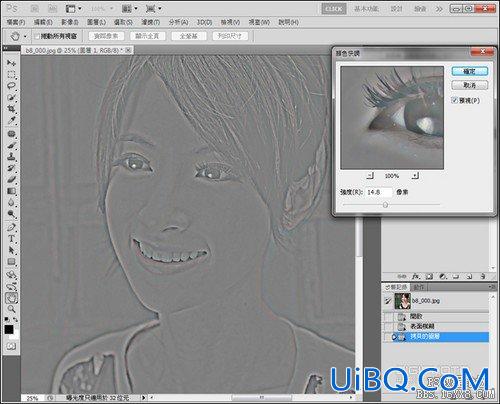
Task: Open the status bar info arrow menu
Action: coord(144,398)
